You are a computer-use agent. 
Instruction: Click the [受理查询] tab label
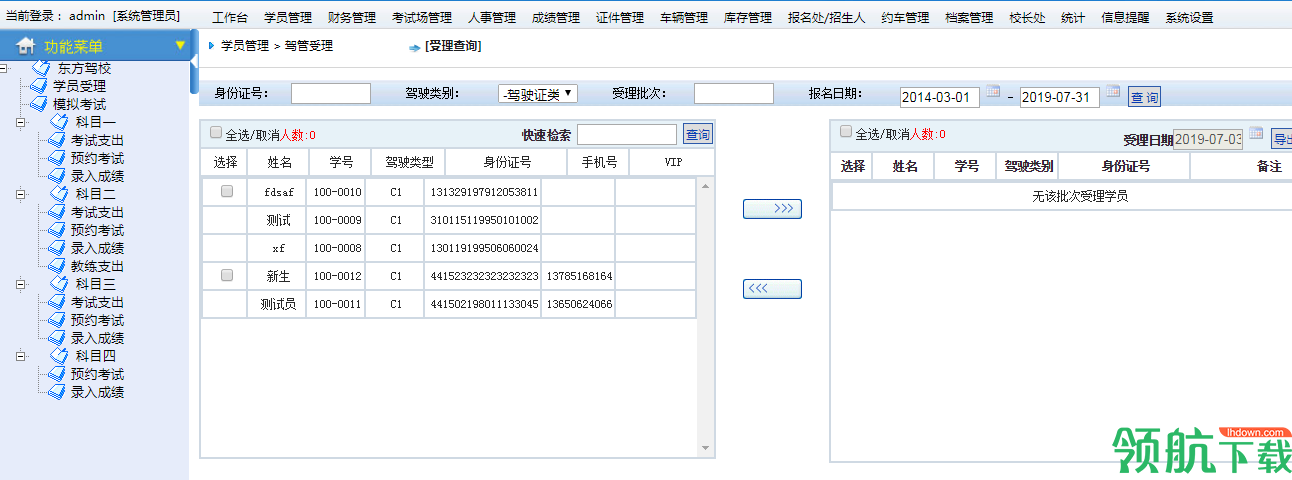click(x=452, y=46)
